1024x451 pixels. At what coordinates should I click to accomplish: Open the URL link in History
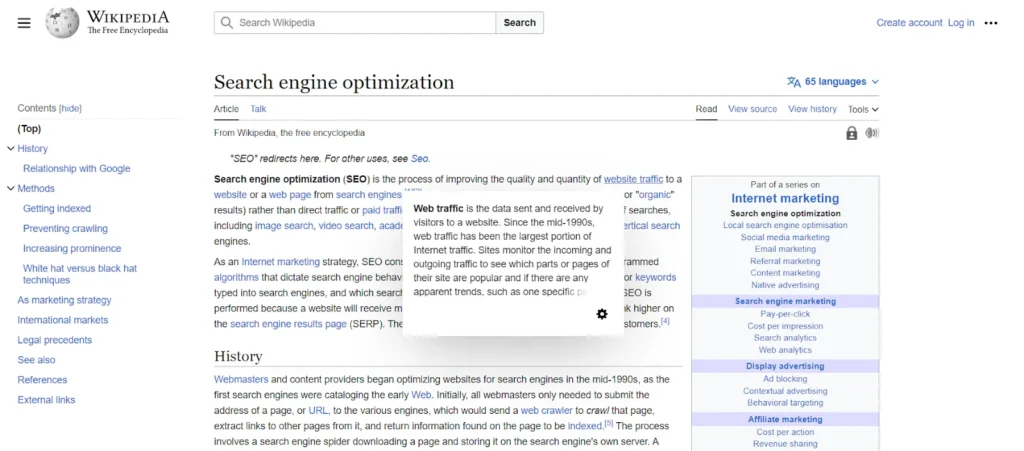tap(318, 411)
